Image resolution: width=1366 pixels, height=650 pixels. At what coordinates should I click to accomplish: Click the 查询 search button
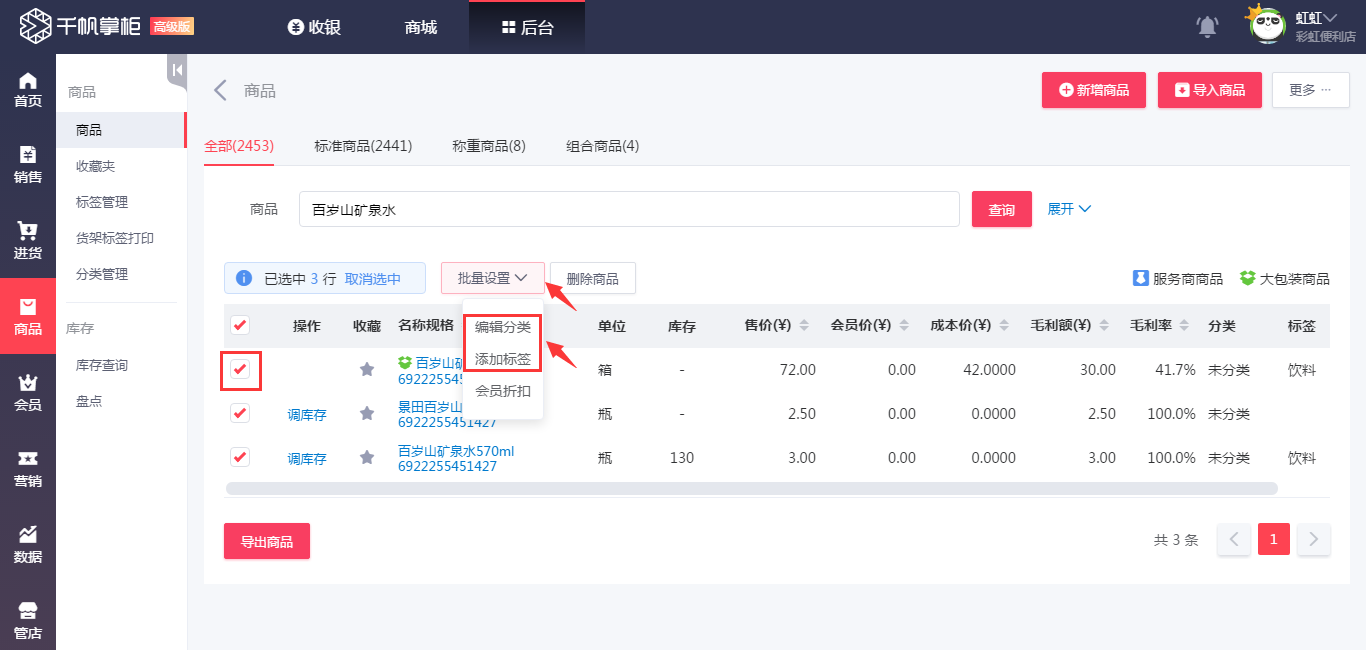point(1001,210)
